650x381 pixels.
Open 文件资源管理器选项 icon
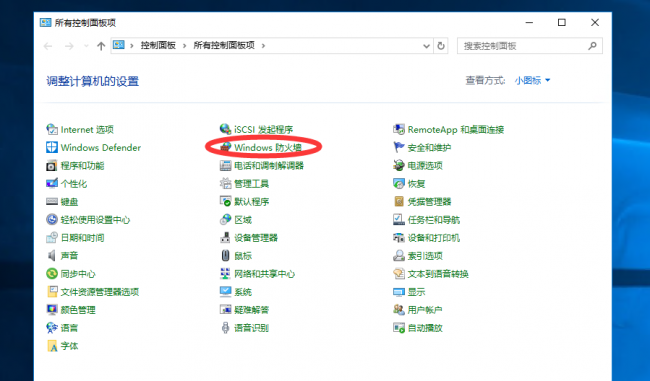[52, 291]
